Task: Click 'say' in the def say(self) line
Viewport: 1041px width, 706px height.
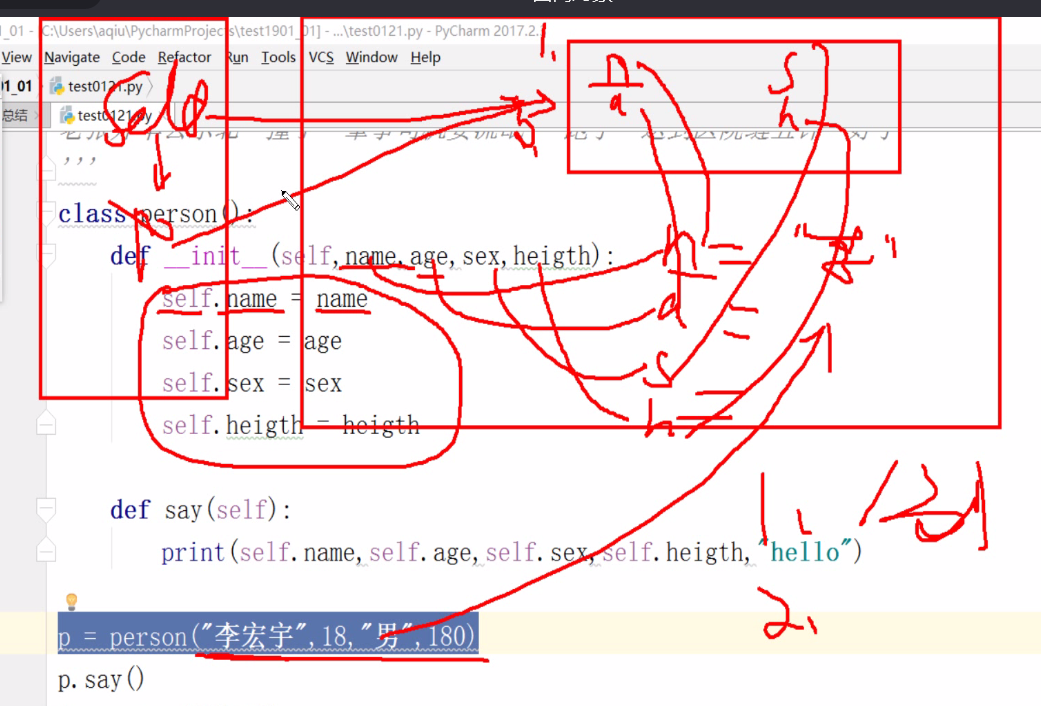Action: 183,510
